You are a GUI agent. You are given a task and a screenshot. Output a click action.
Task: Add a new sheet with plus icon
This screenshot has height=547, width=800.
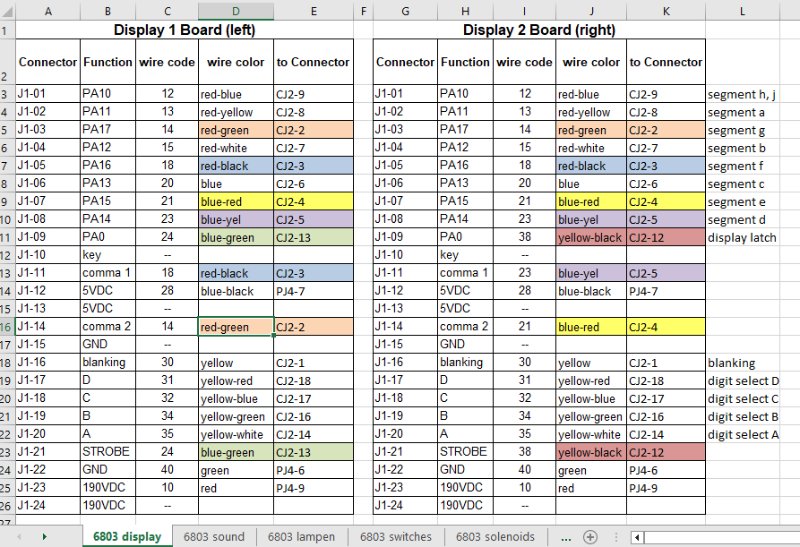(x=590, y=537)
